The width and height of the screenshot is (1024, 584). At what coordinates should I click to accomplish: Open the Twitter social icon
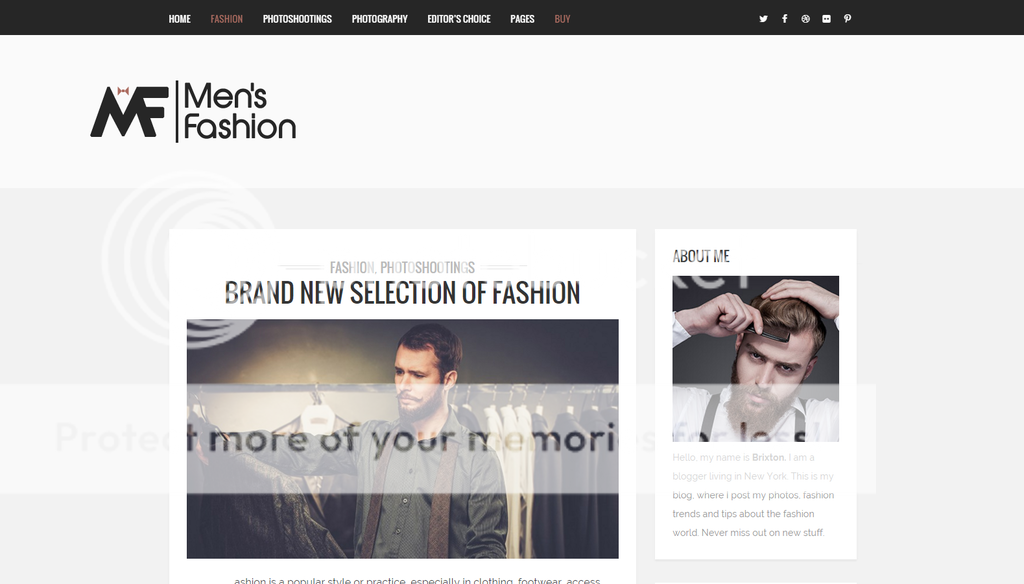pyautogui.click(x=763, y=19)
